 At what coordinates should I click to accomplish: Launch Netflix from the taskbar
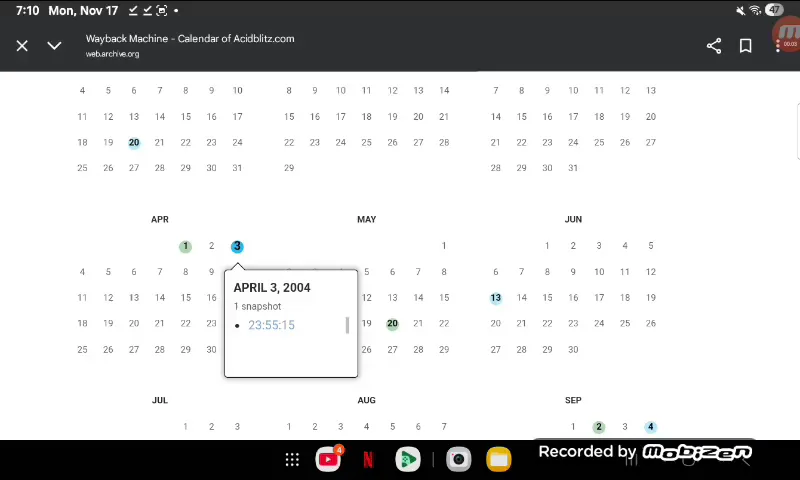click(368, 460)
